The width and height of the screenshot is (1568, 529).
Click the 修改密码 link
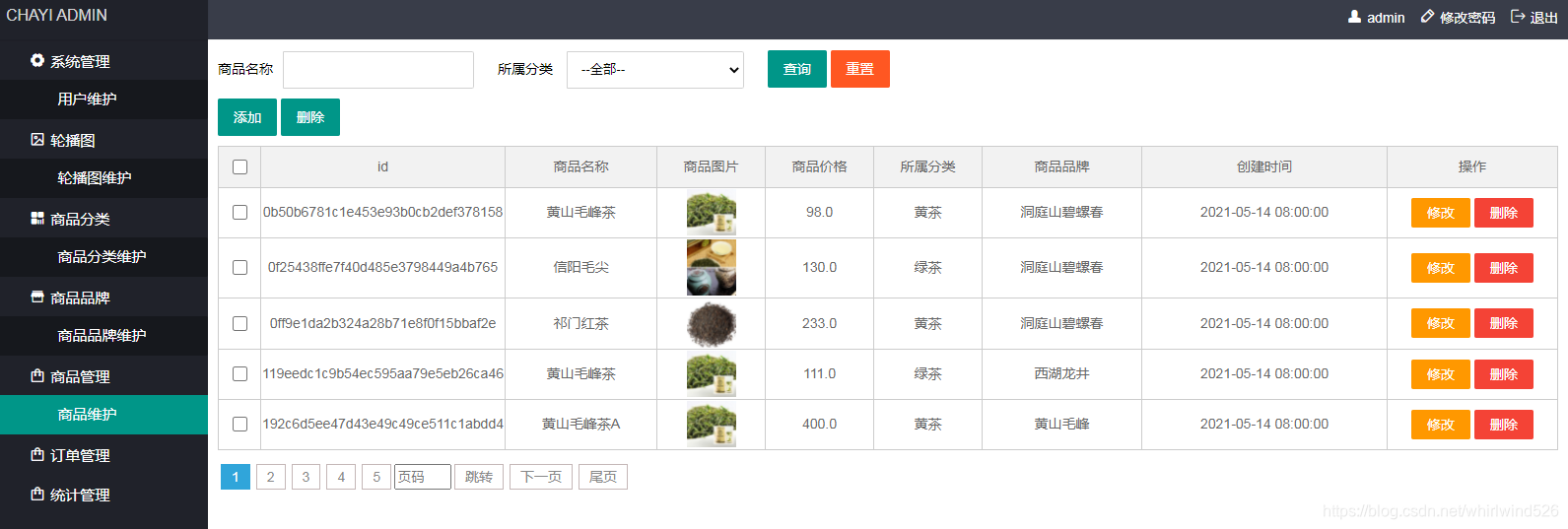pyautogui.click(x=1467, y=18)
